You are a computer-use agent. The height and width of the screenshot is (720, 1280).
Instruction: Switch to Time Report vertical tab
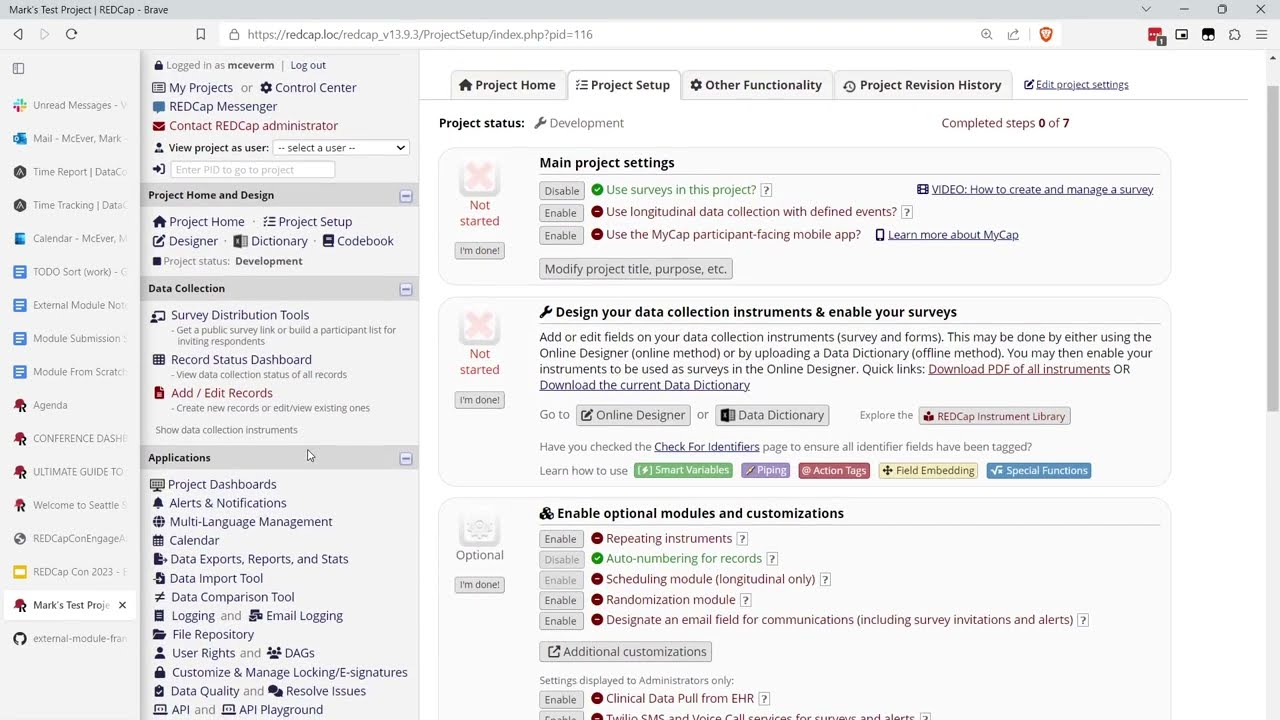(x=70, y=172)
